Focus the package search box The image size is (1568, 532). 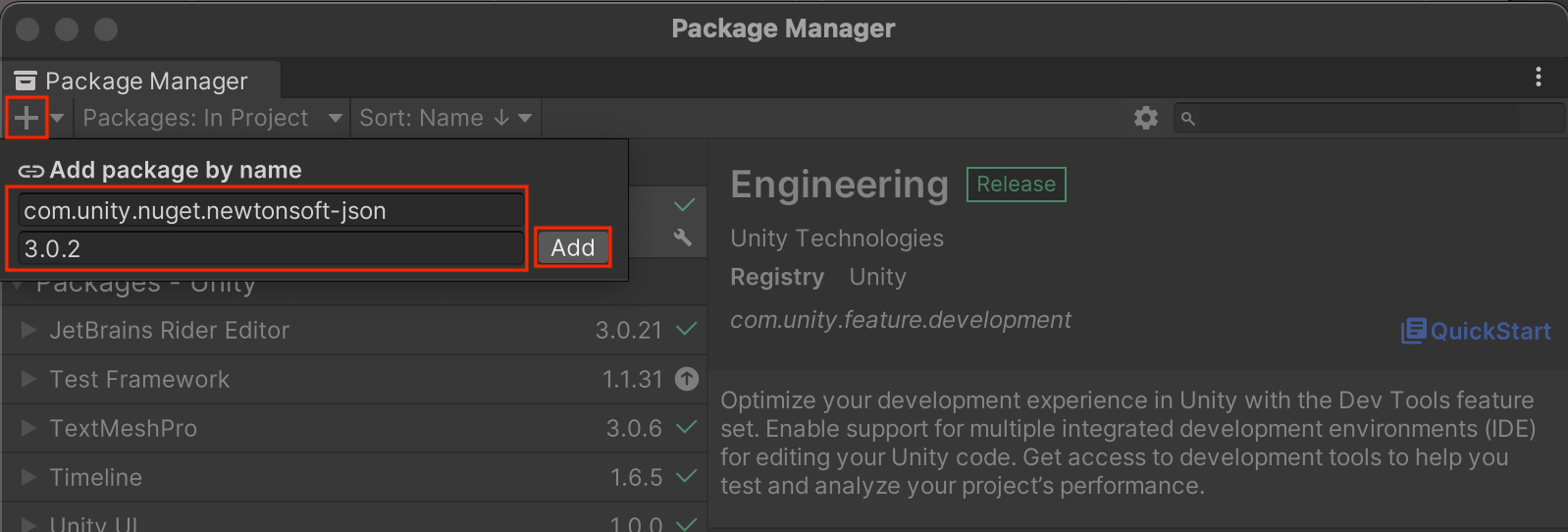(1374, 119)
